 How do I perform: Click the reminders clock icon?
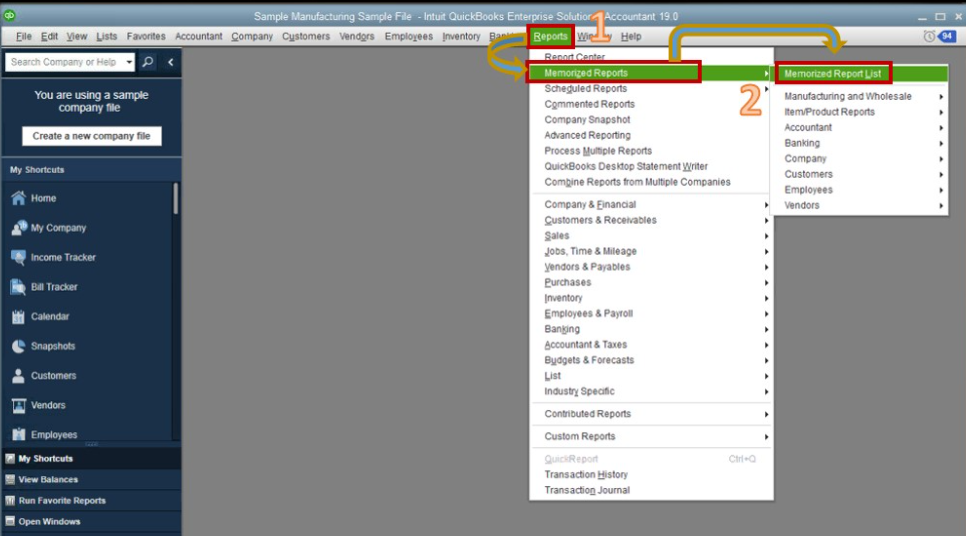929,36
